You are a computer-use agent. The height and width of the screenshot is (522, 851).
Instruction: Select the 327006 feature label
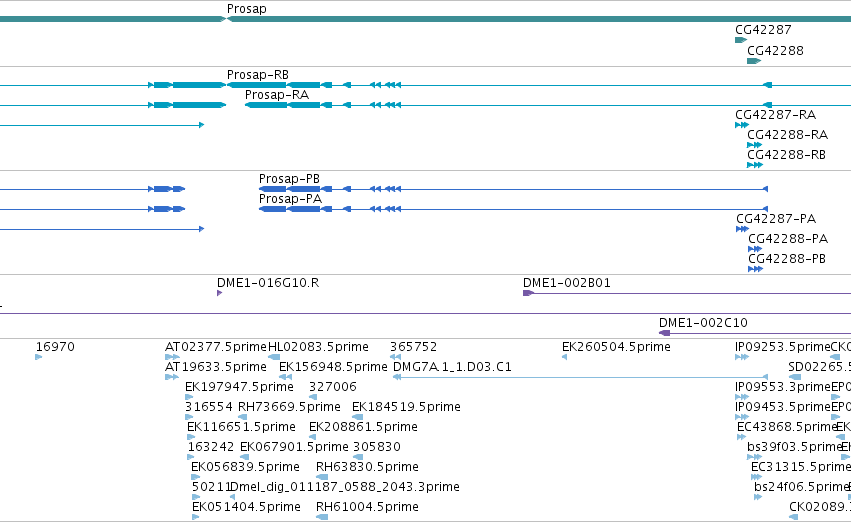click(333, 387)
